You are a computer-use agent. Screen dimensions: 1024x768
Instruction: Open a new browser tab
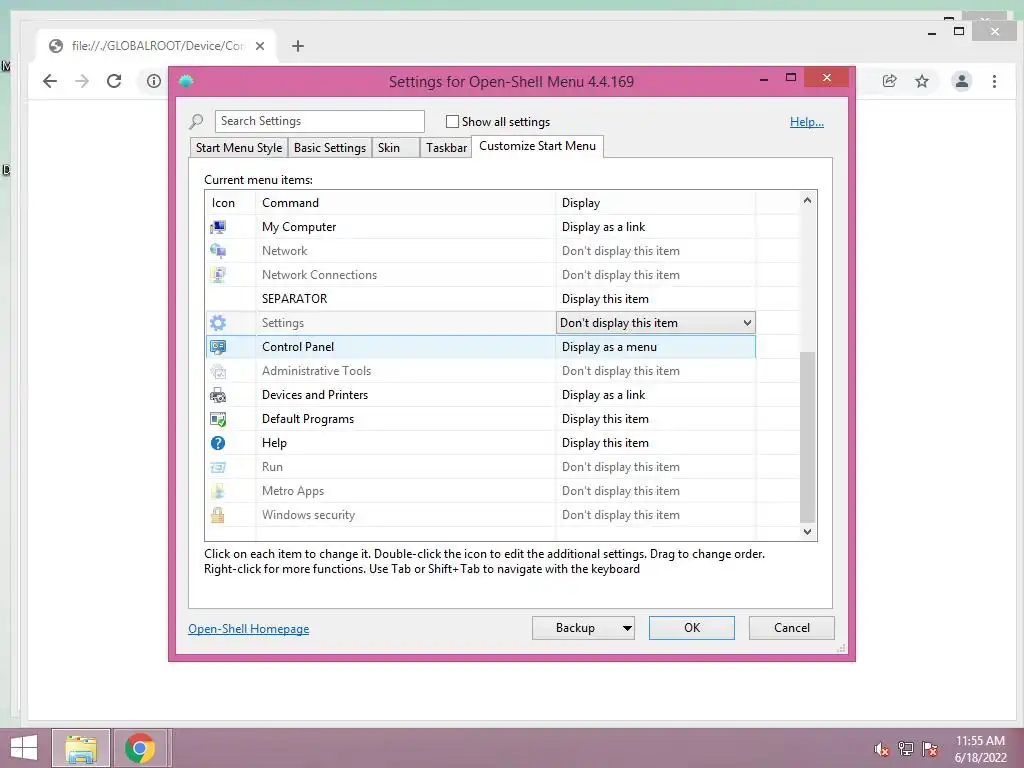coord(298,46)
